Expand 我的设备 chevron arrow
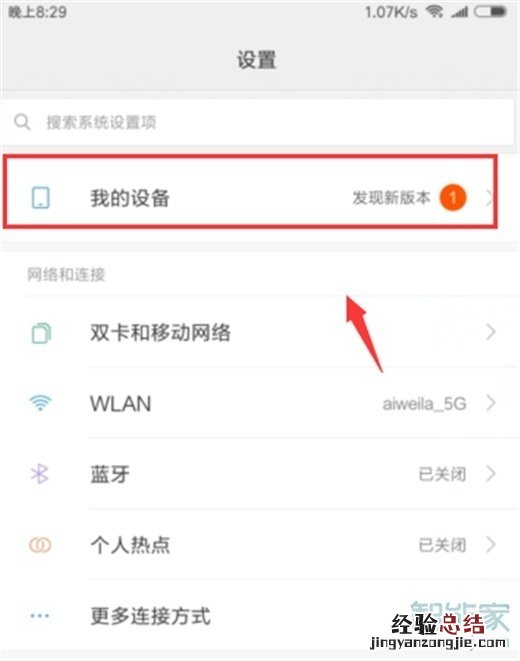The width and height of the screenshot is (520, 661). 489,197
